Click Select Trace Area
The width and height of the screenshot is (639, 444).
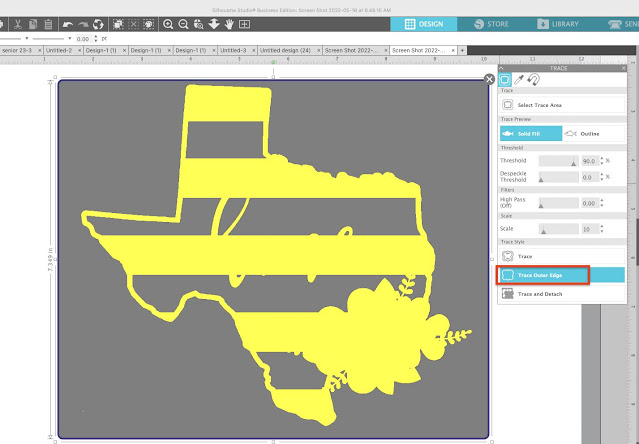[562, 105]
